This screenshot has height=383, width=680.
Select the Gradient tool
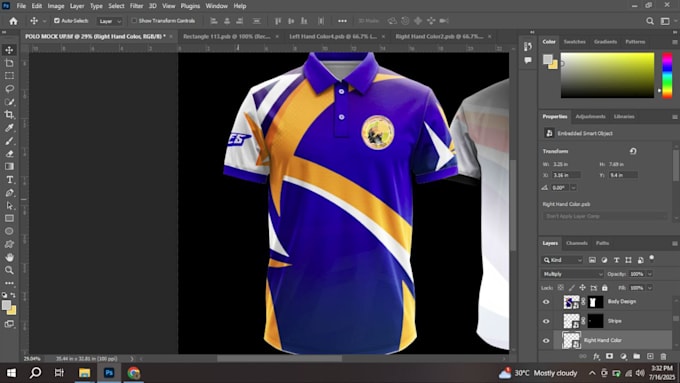[9, 167]
